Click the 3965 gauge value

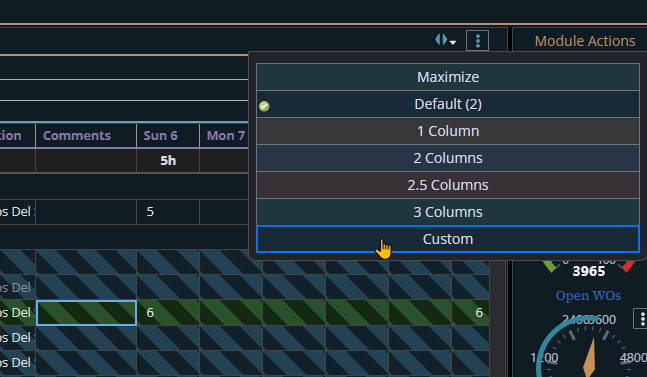[589, 271]
